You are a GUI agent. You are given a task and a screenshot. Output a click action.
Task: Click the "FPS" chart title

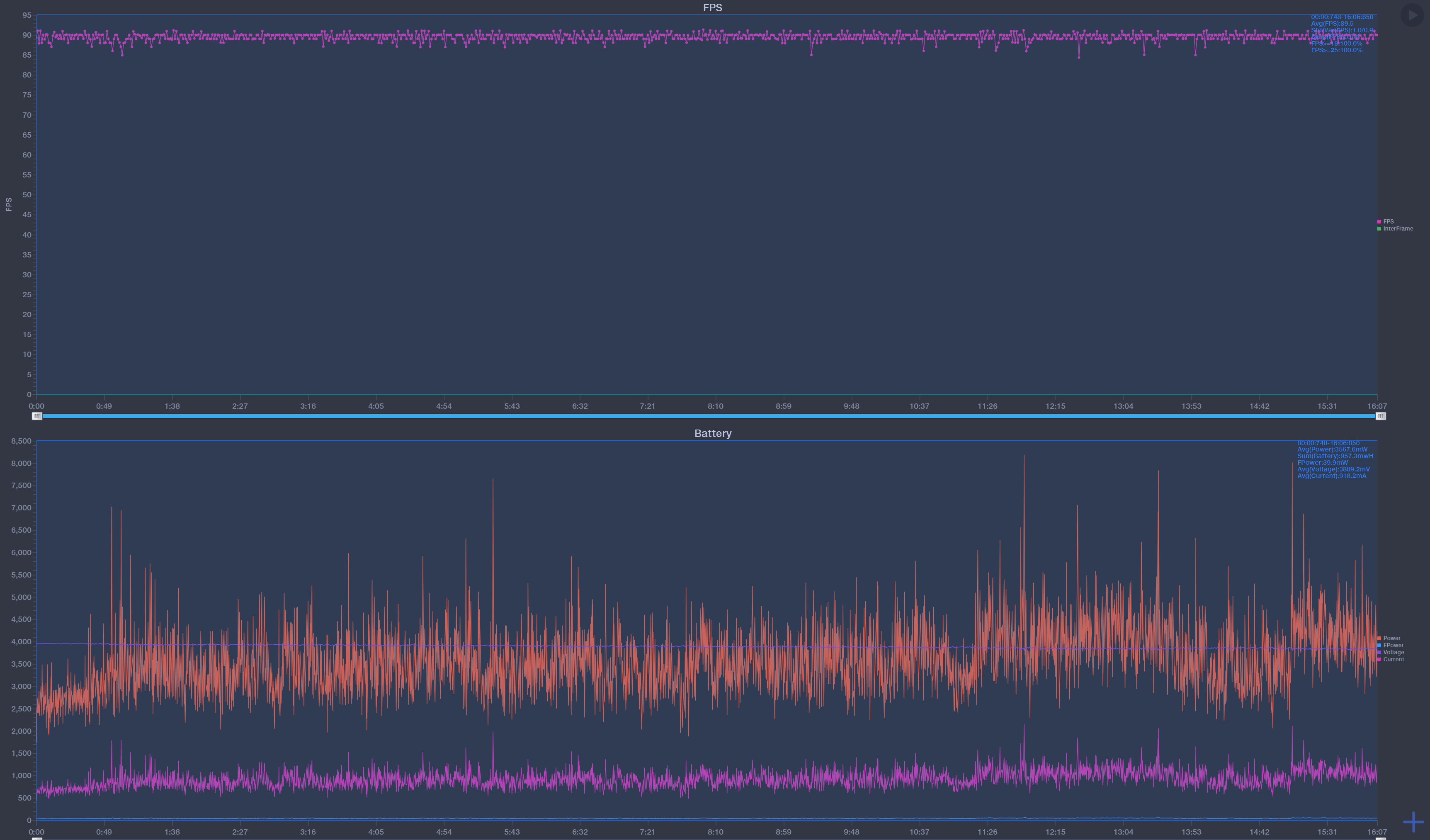tap(712, 7)
